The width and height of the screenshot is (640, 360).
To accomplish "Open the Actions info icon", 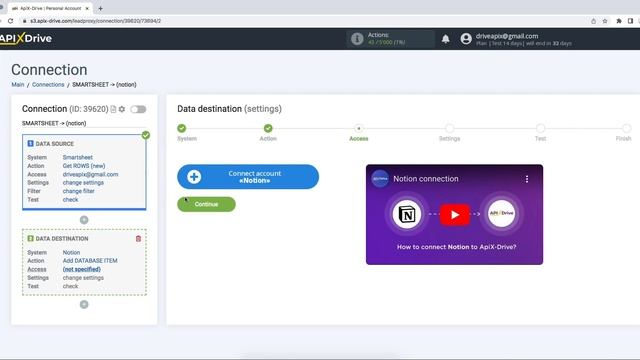I will pos(357,39).
